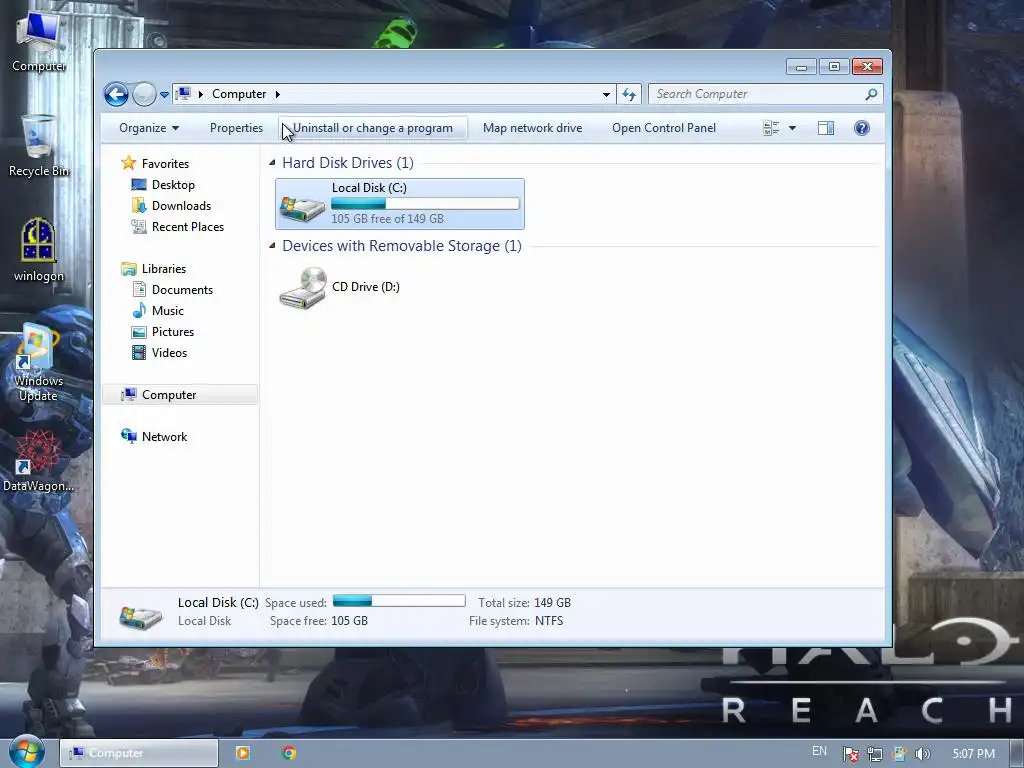Click the Computer breadcrumb in address bar
This screenshot has height=768, width=1024.
pos(239,94)
